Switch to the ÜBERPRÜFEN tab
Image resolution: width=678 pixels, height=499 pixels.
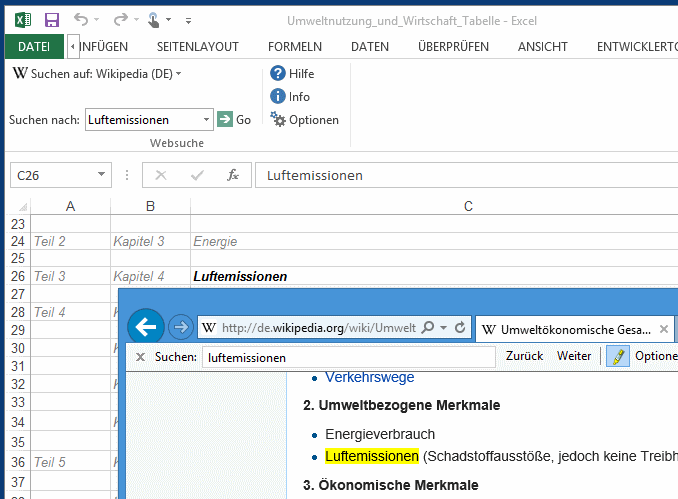coord(453,47)
